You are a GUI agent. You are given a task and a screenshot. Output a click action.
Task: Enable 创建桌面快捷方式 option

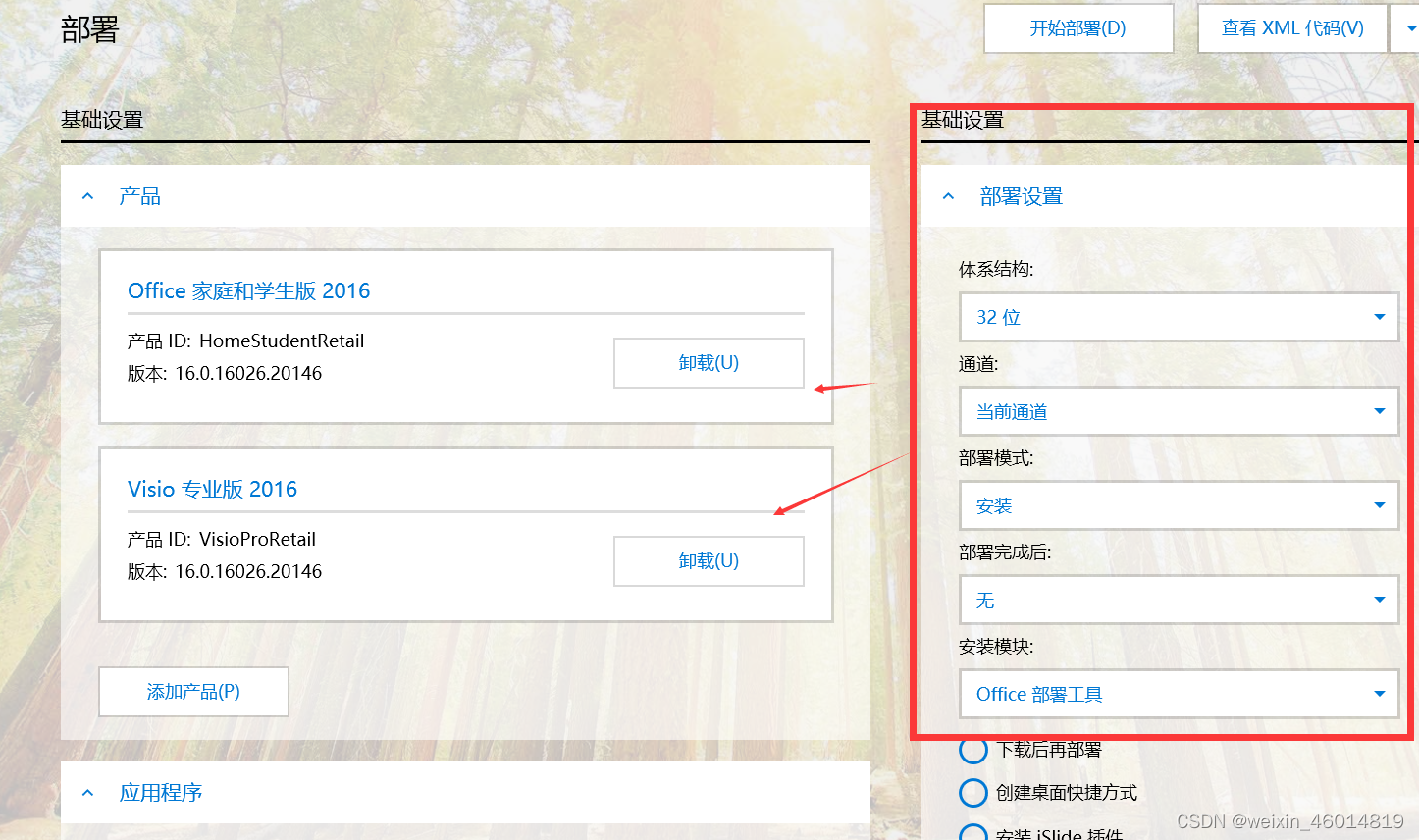(972, 793)
